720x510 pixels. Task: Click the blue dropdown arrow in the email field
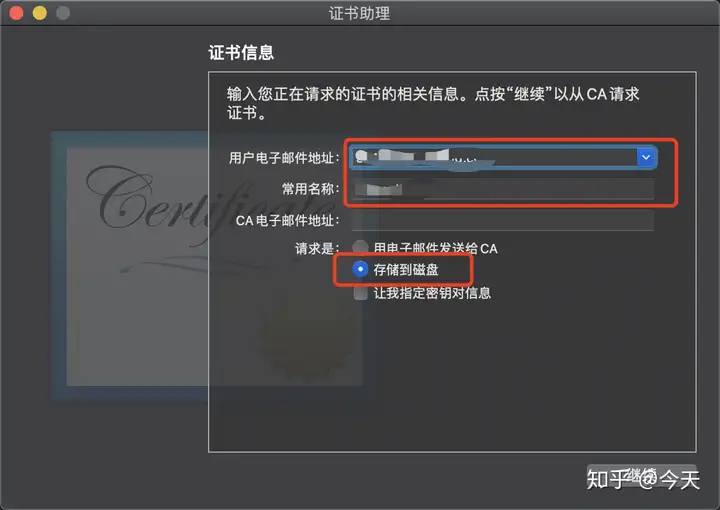[x=646, y=157]
